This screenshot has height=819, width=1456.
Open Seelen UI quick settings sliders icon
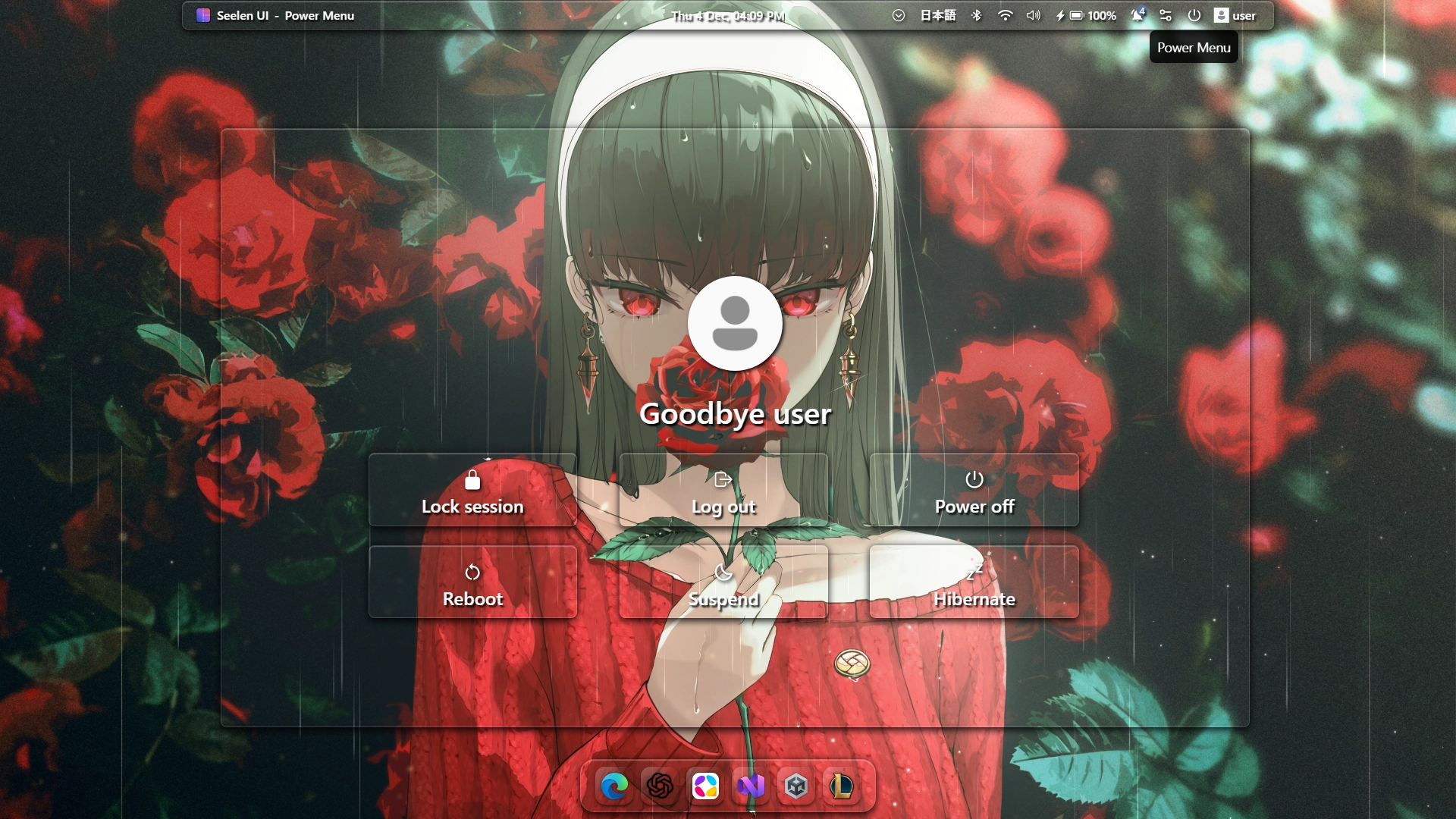[x=1166, y=14]
